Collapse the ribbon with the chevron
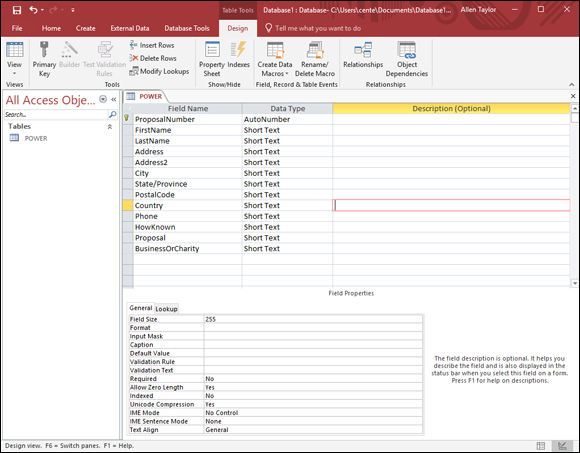580x453 pixels. click(571, 85)
